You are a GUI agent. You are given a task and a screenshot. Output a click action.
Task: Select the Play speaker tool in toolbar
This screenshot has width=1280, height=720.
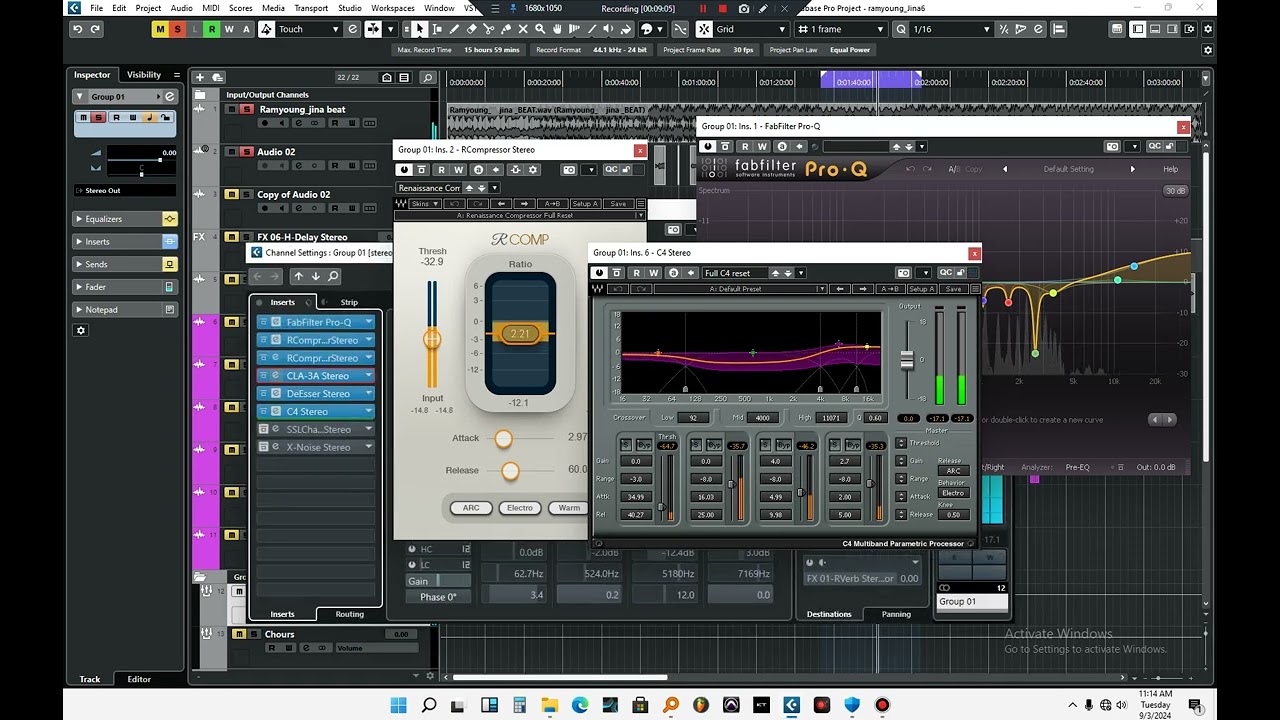pos(608,29)
